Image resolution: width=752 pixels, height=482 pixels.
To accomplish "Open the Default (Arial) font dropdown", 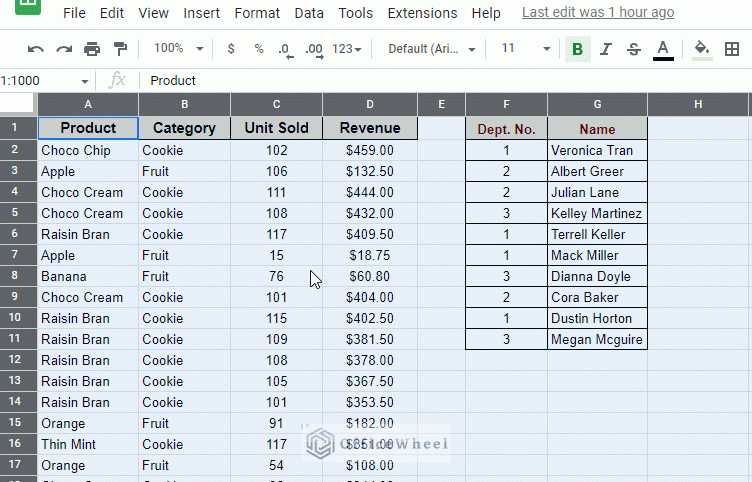I will [x=432, y=49].
